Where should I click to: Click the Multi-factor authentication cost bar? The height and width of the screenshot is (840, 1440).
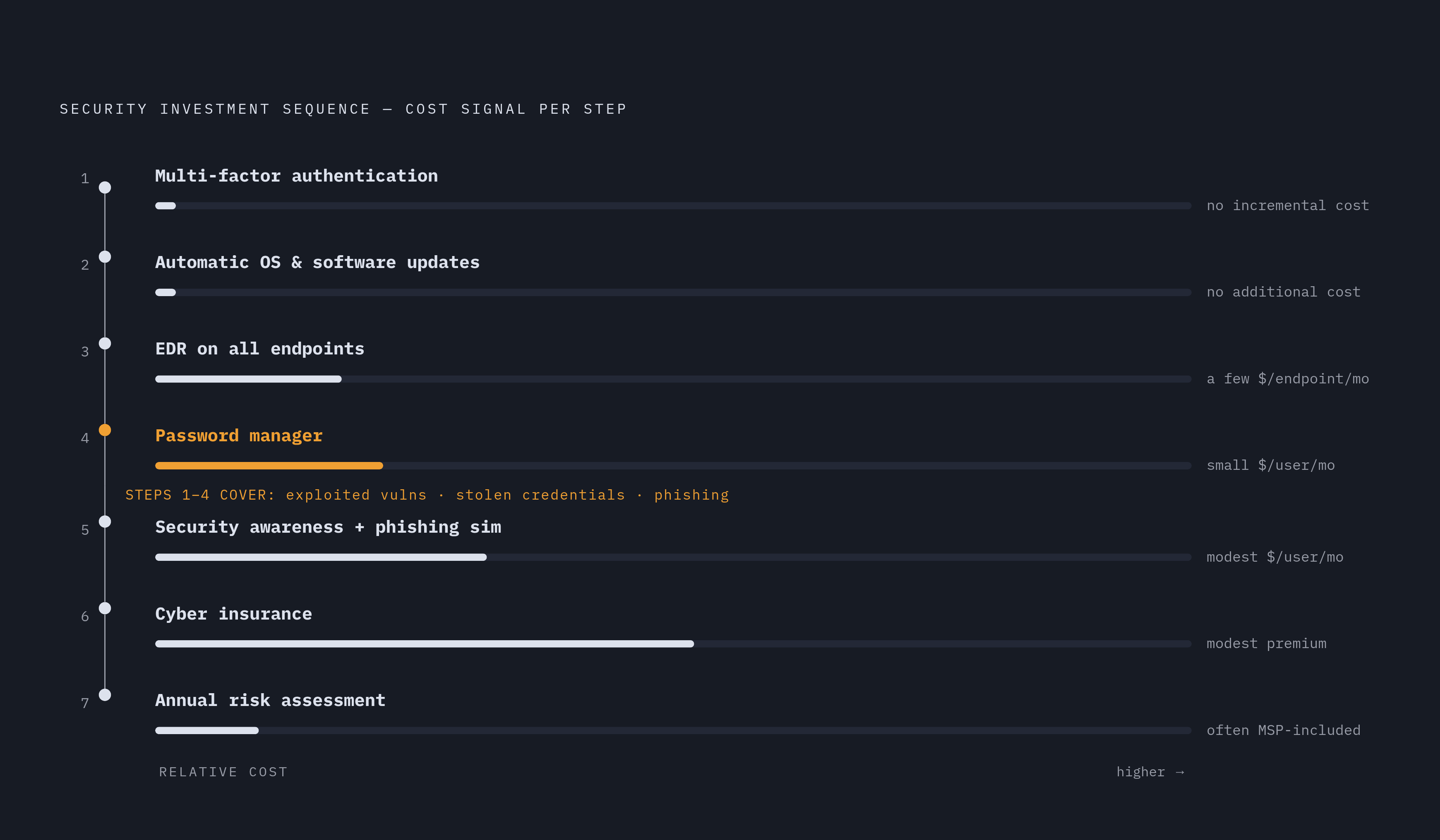tap(673, 206)
